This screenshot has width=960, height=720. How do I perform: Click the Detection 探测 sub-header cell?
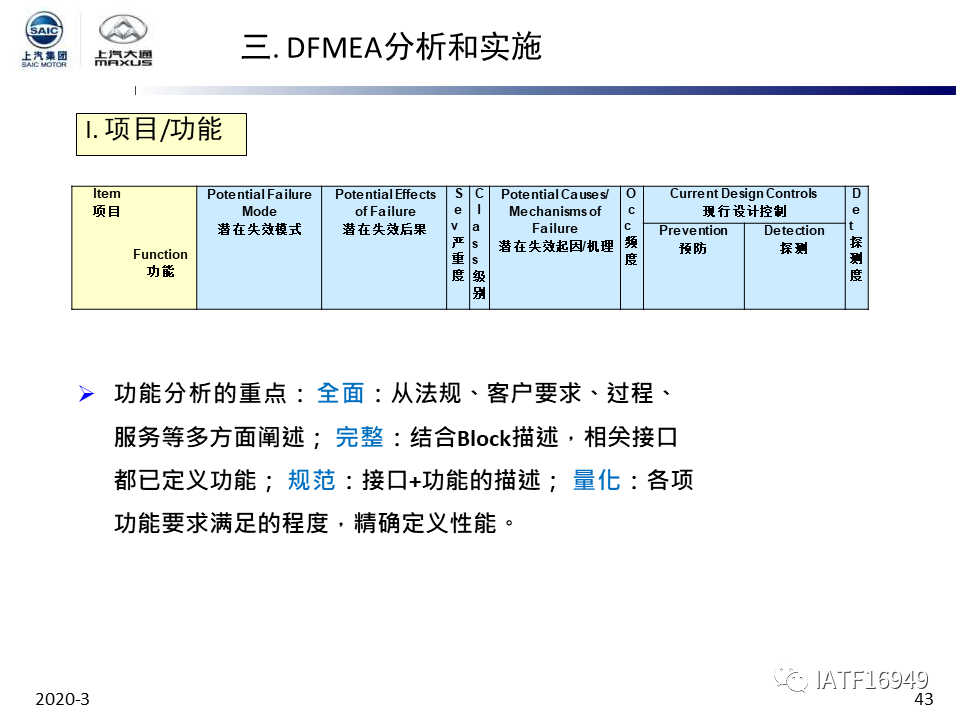(794, 265)
